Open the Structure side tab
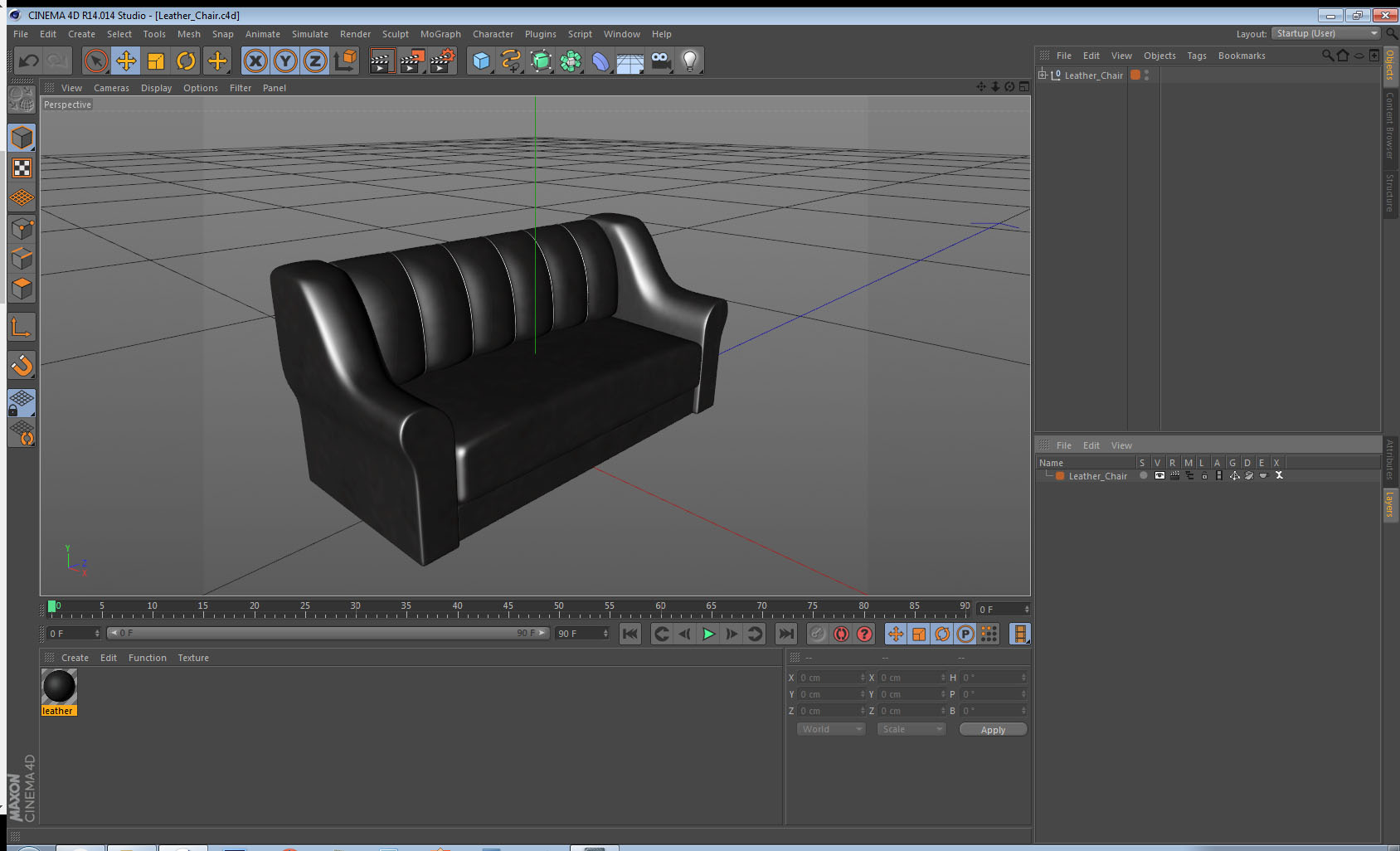The image size is (1400, 851). [1390, 192]
